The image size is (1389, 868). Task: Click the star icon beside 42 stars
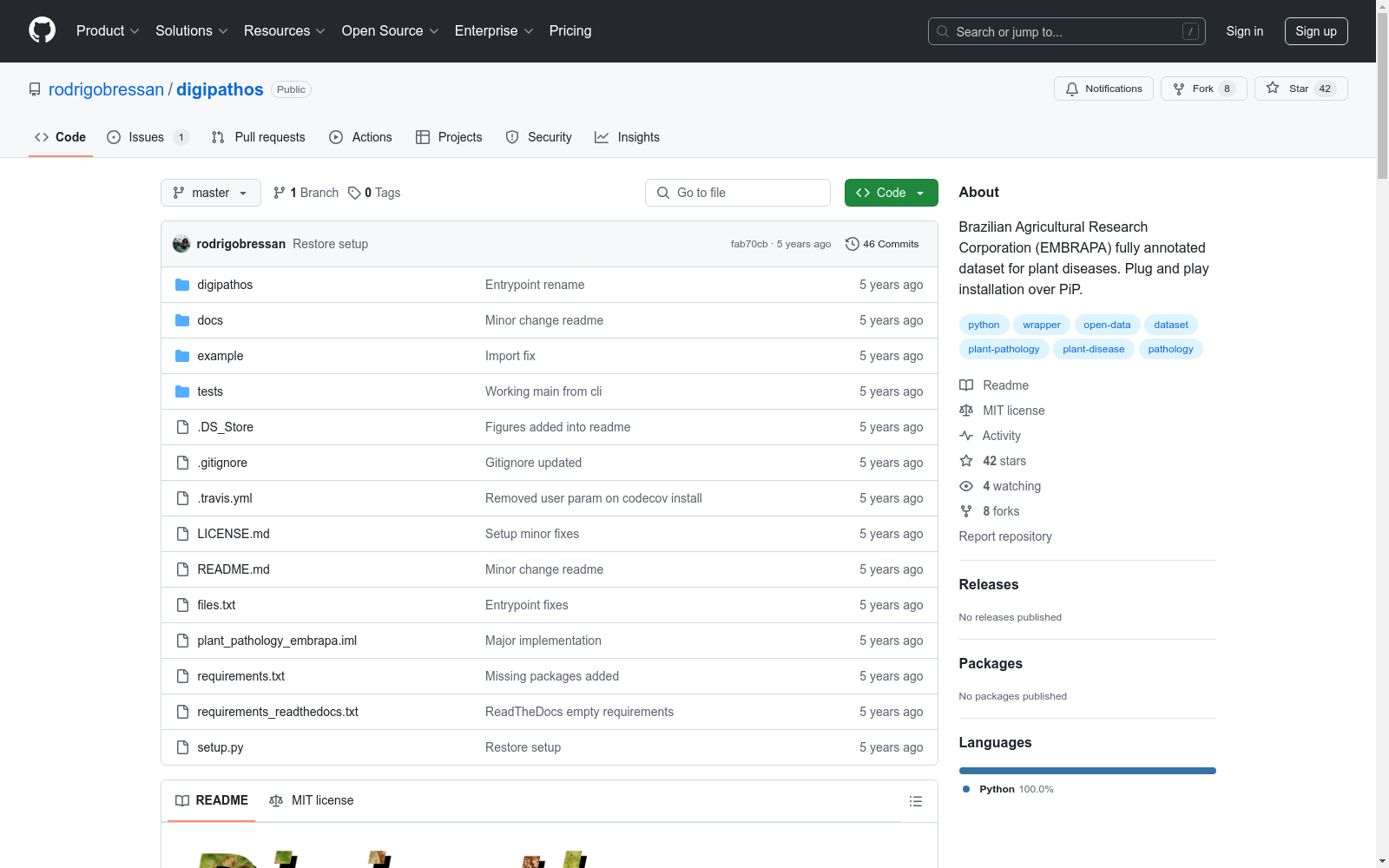coord(966,461)
